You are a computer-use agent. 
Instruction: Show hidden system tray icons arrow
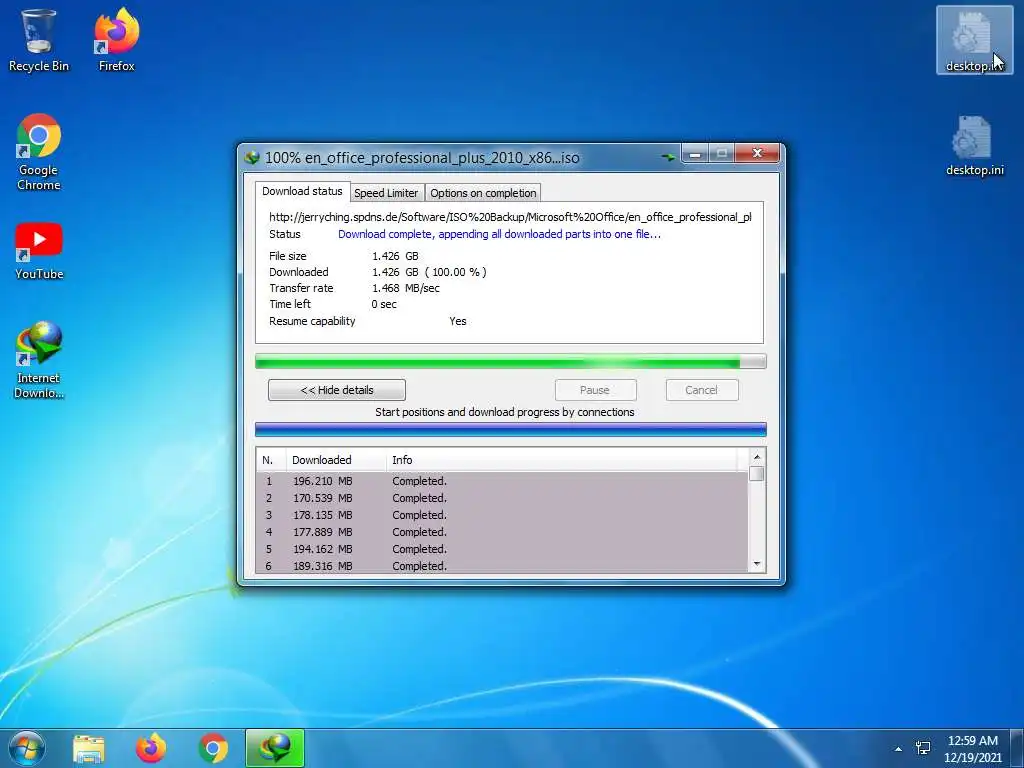(898, 749)
